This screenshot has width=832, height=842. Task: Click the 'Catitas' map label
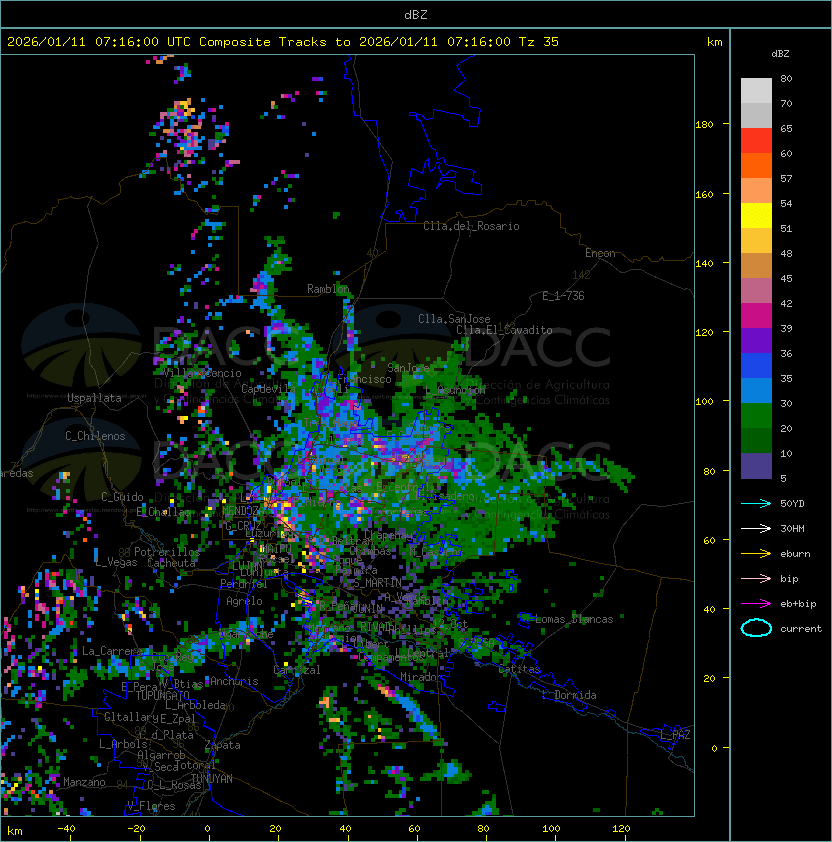click(519, 670)
